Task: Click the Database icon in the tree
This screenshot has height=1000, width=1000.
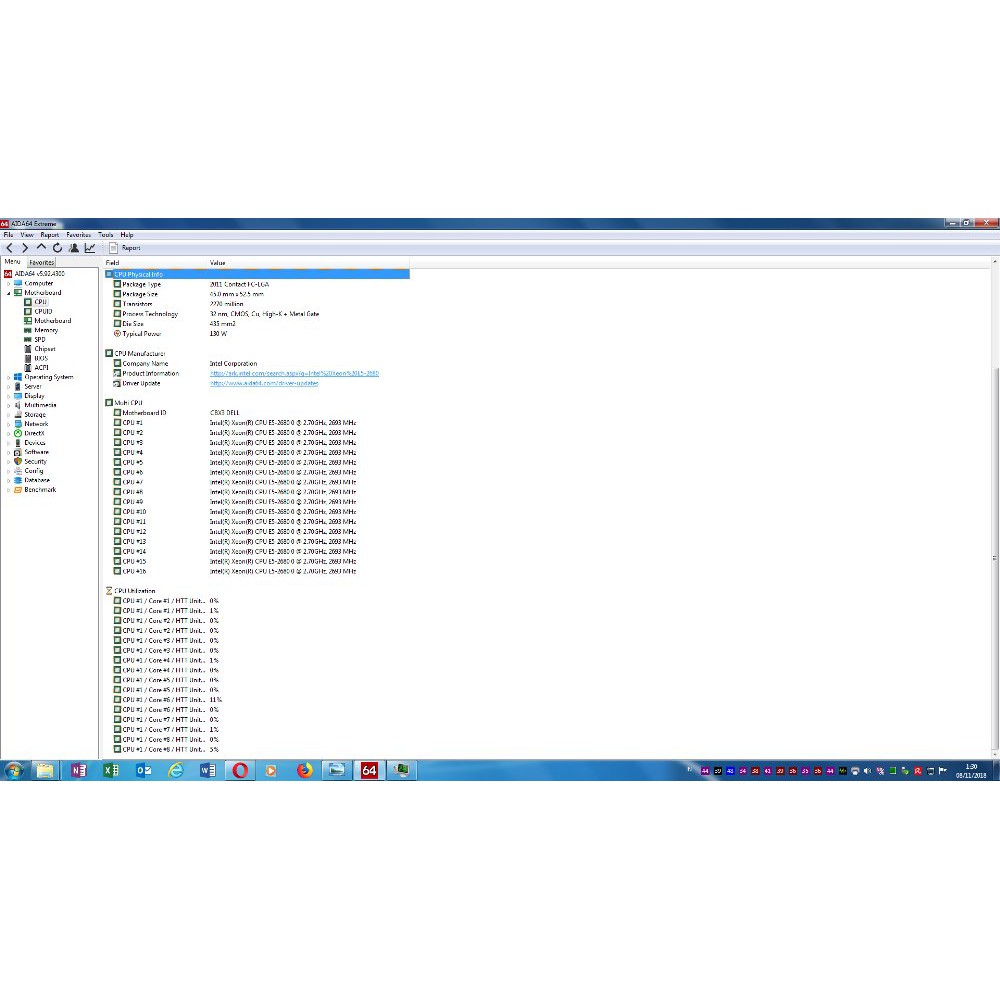Action: (x=18, y=480)
